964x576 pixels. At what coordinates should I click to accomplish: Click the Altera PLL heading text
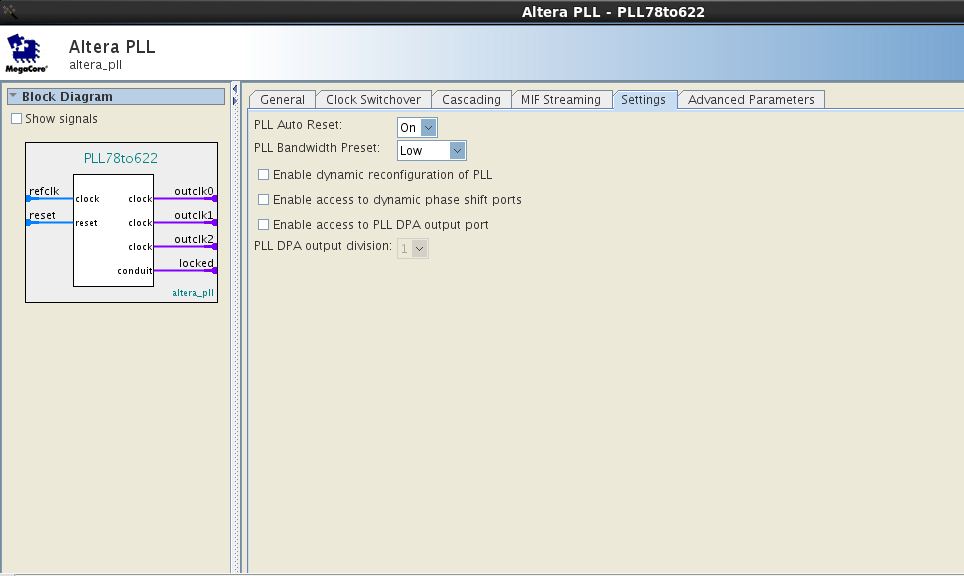click(112, 47)
